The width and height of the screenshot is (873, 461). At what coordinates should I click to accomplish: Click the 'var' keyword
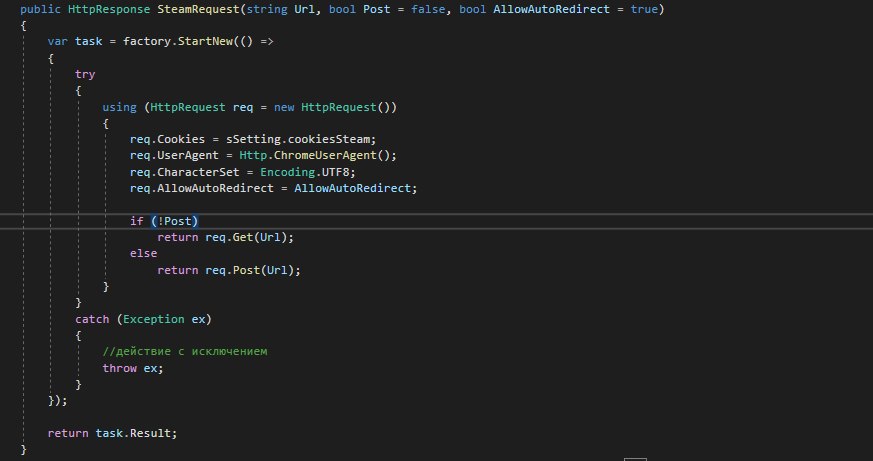point(58,42)
